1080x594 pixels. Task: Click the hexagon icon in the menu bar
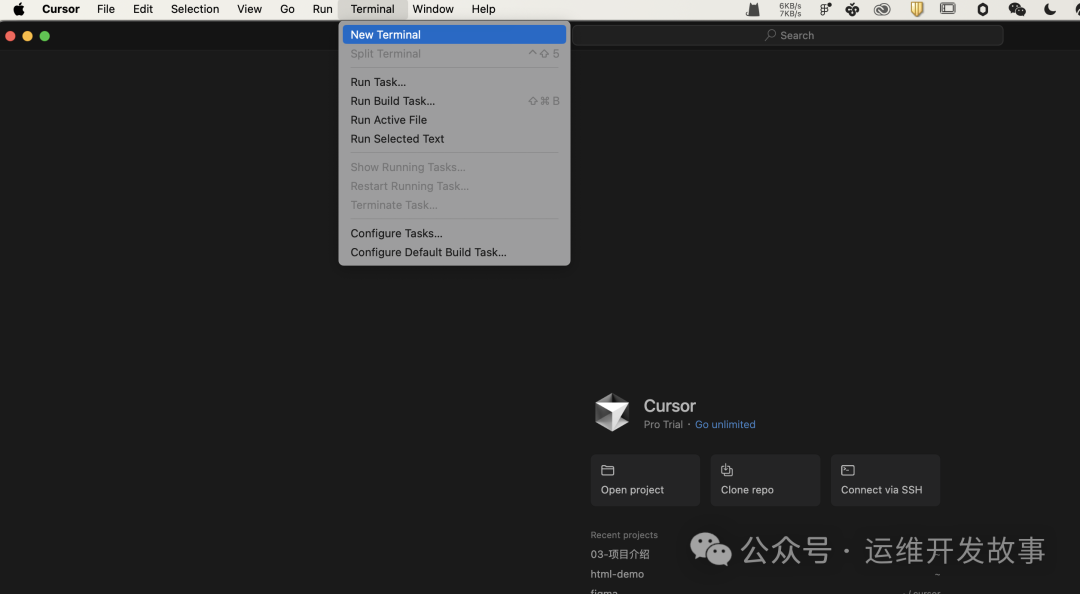point(983,9)
